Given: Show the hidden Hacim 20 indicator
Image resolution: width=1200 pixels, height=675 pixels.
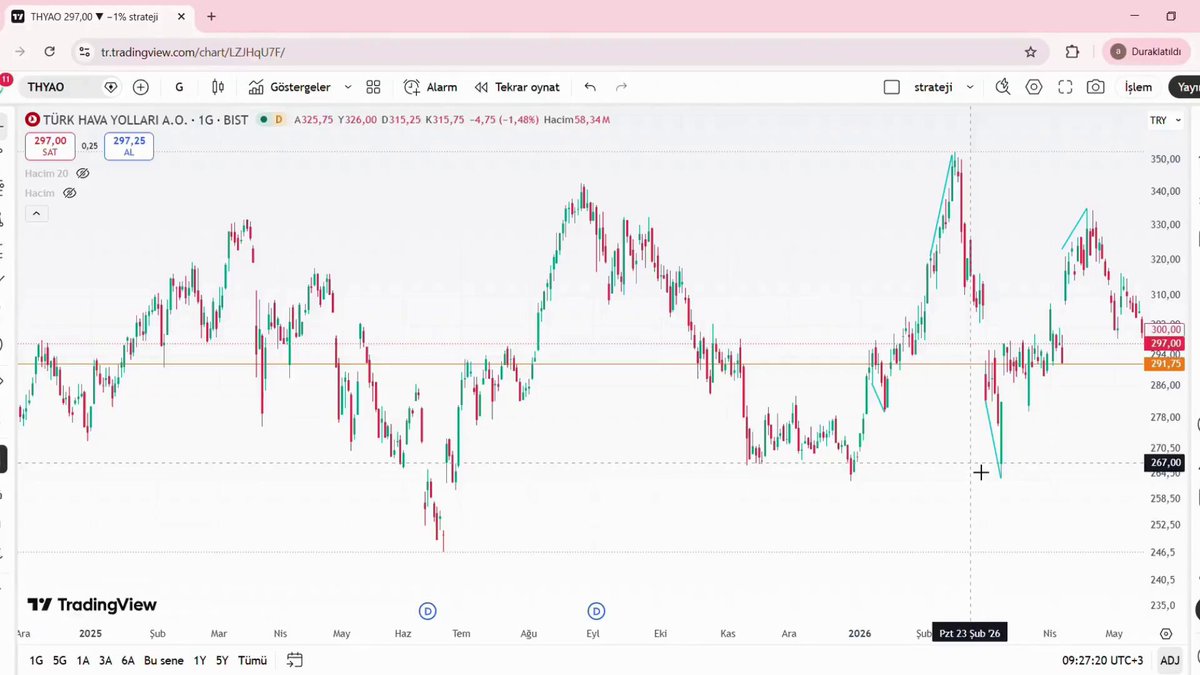Looking at the screenshot, I should 83,173.
